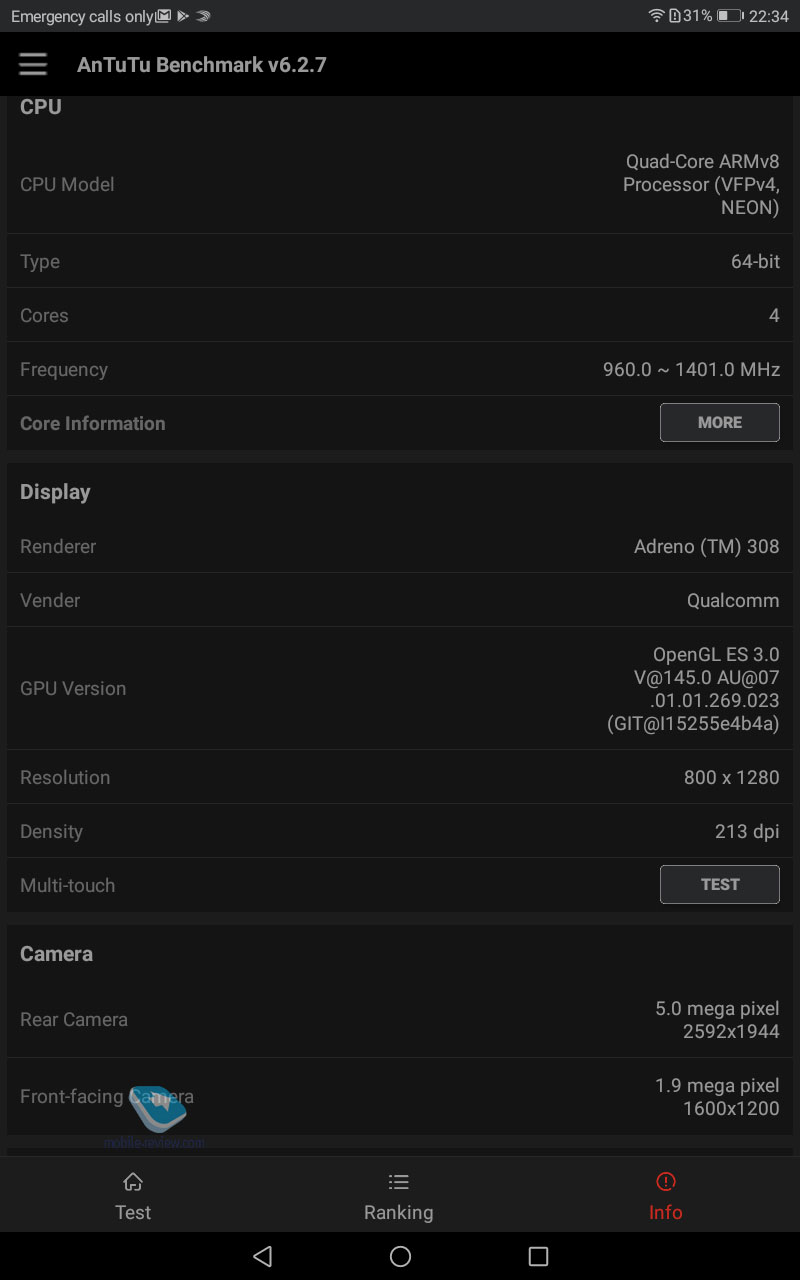The width and height of the screenshot is (800, 1280).
Task: Tap the Resolution 800 x 1280 row
Action: pyautogui.click(x=400, y=777)
